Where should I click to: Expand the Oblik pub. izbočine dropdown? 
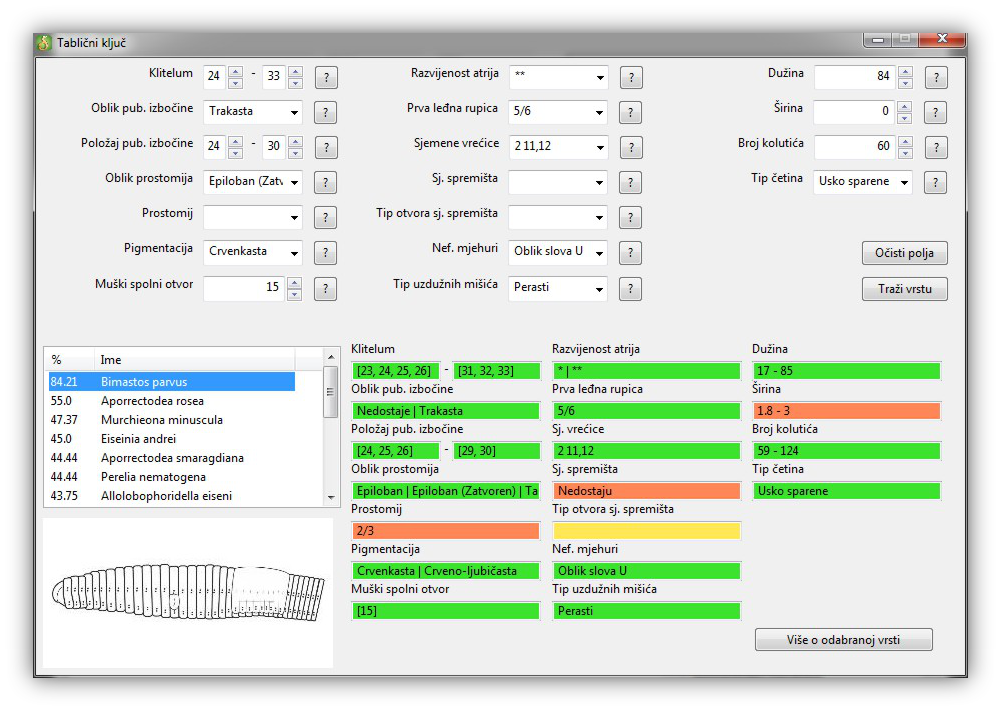(294, 113)
